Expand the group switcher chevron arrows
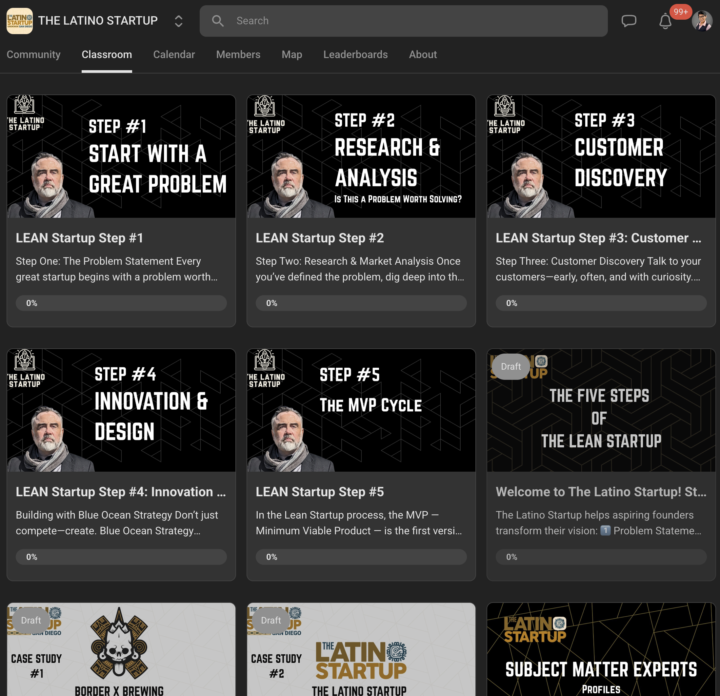Screen dimensions: 720x696 point(179,21)
